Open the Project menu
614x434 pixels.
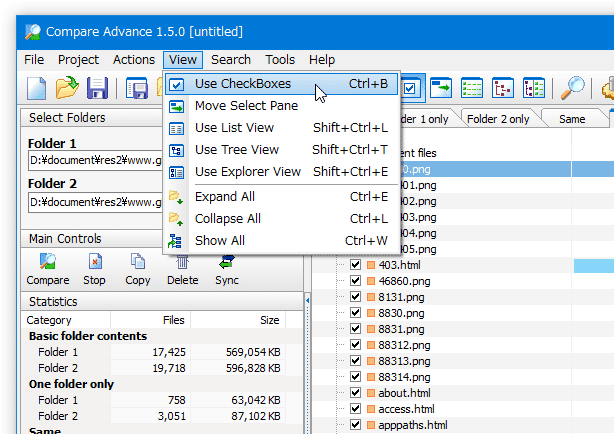coord(78,60)
